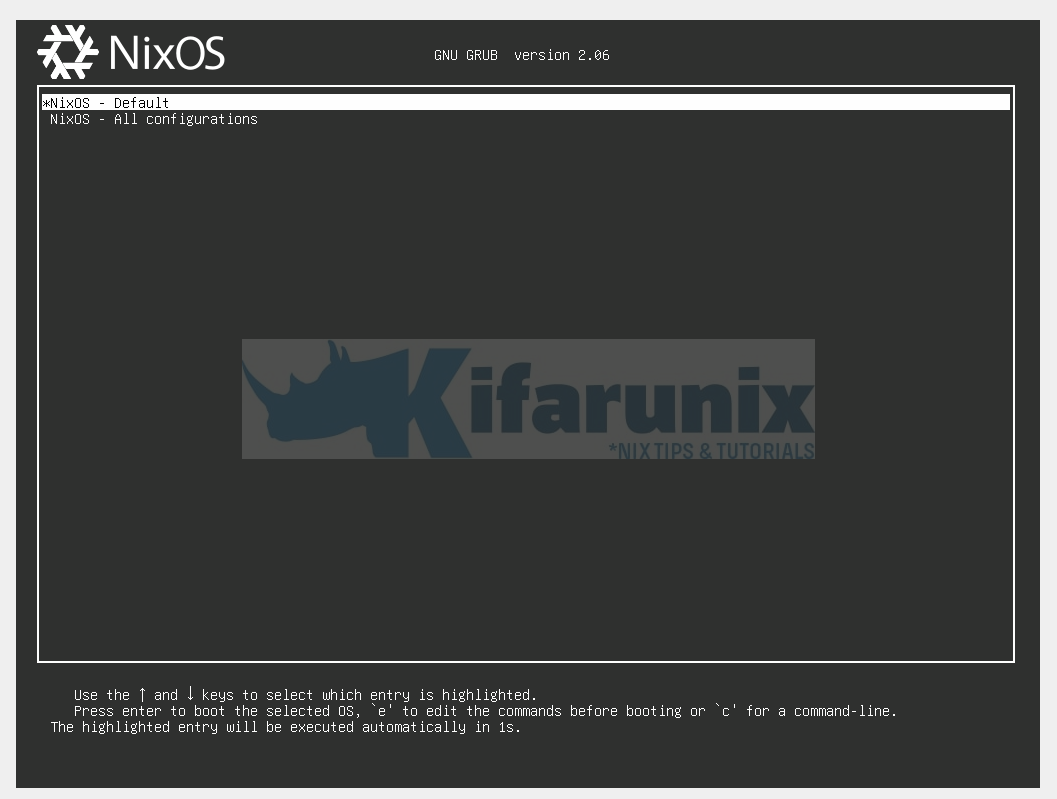Viewport: 1057px width, 799px height.
Task: Click the NixOS snowflake logo
Action: [67, 52]
